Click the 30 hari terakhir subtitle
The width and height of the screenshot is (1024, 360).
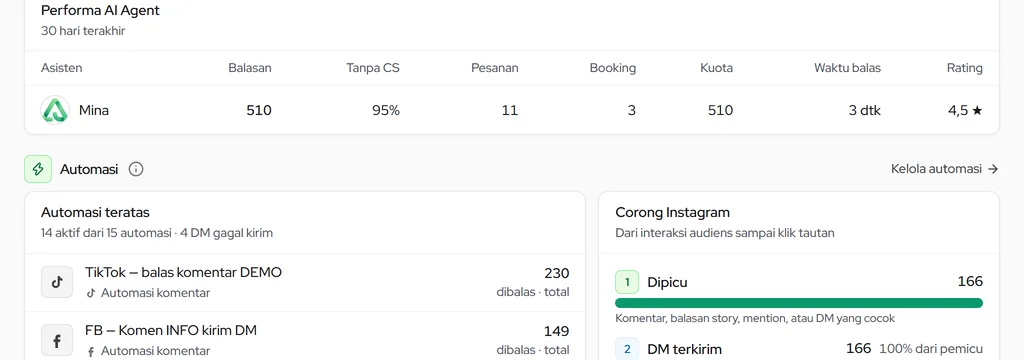(83, 31)
